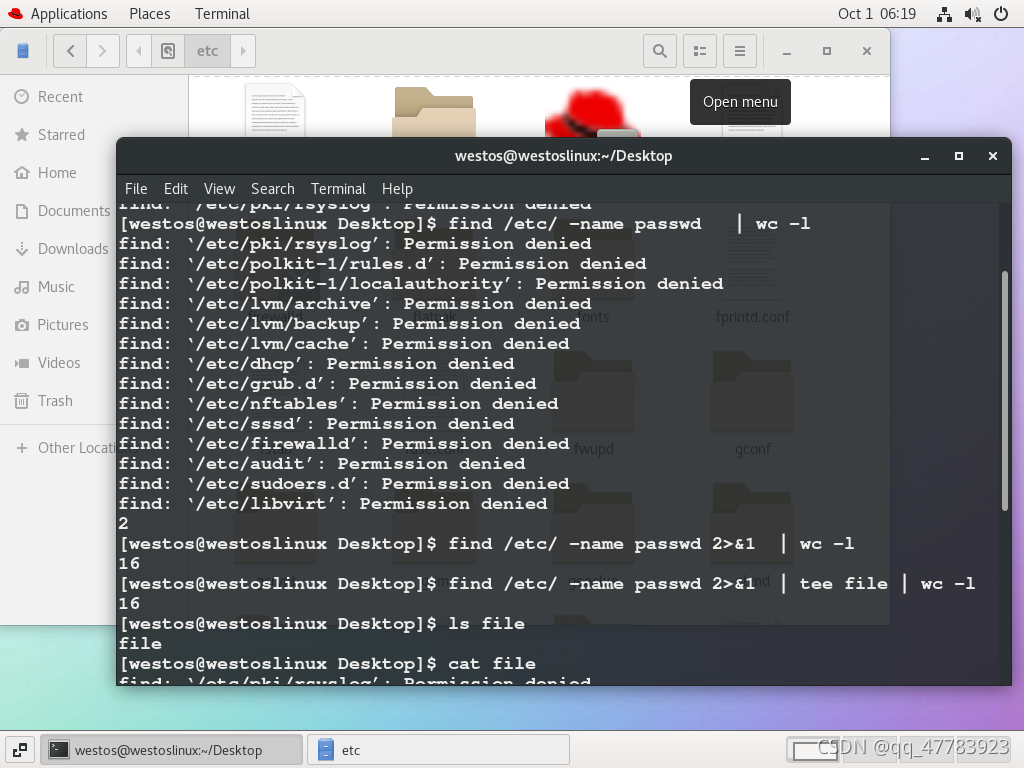Click the network status icon

(x=944, y=14)
